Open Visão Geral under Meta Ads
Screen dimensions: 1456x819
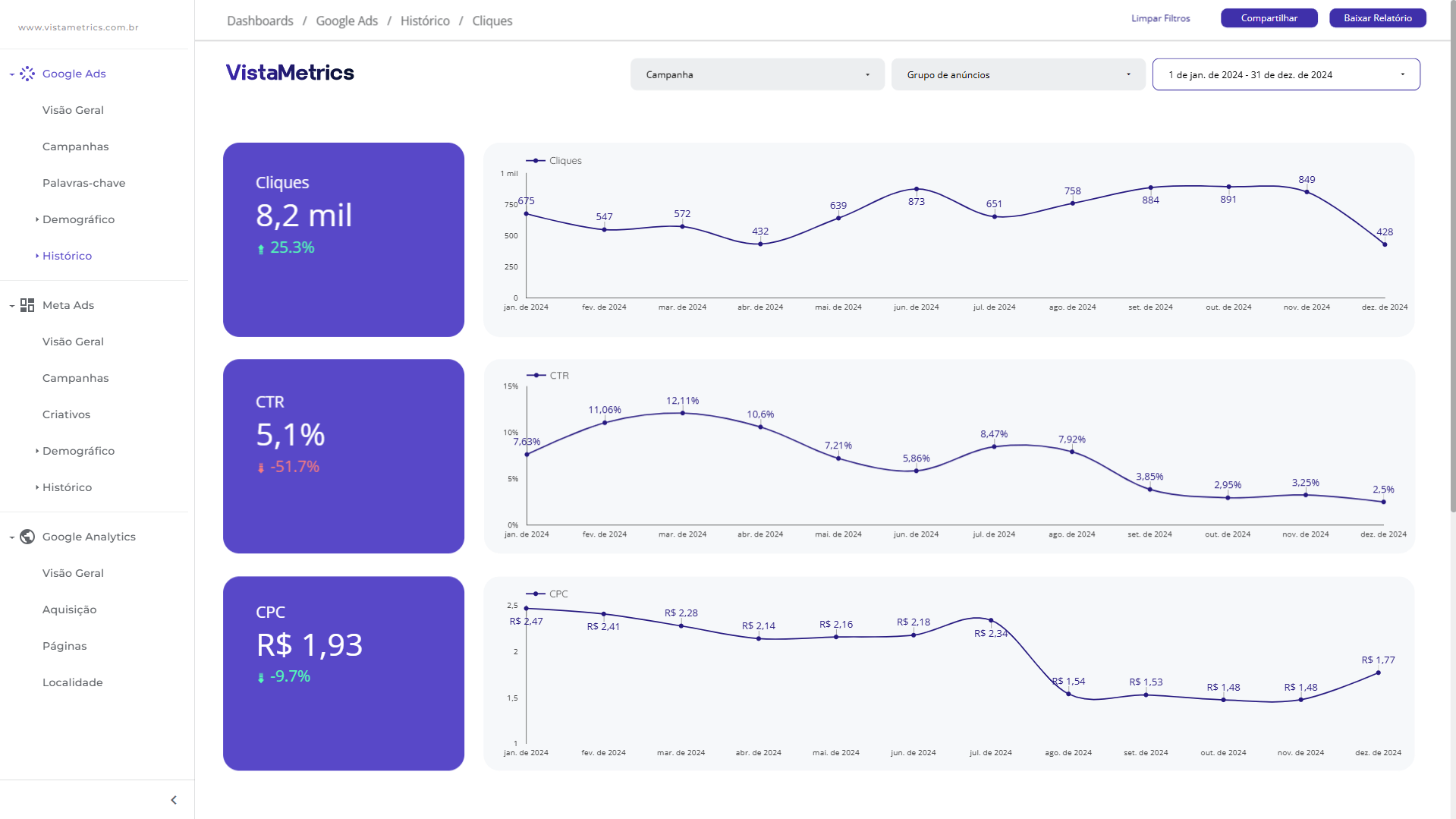(x=73, y=342)
